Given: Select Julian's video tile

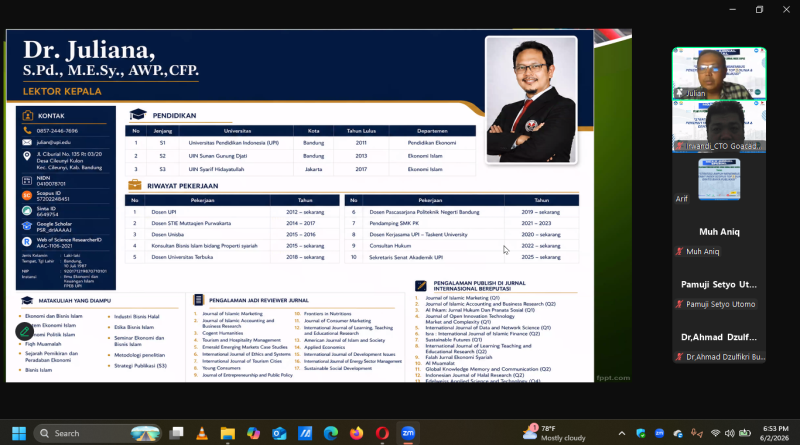Looking at the screenshot, I should coord(719,73).
